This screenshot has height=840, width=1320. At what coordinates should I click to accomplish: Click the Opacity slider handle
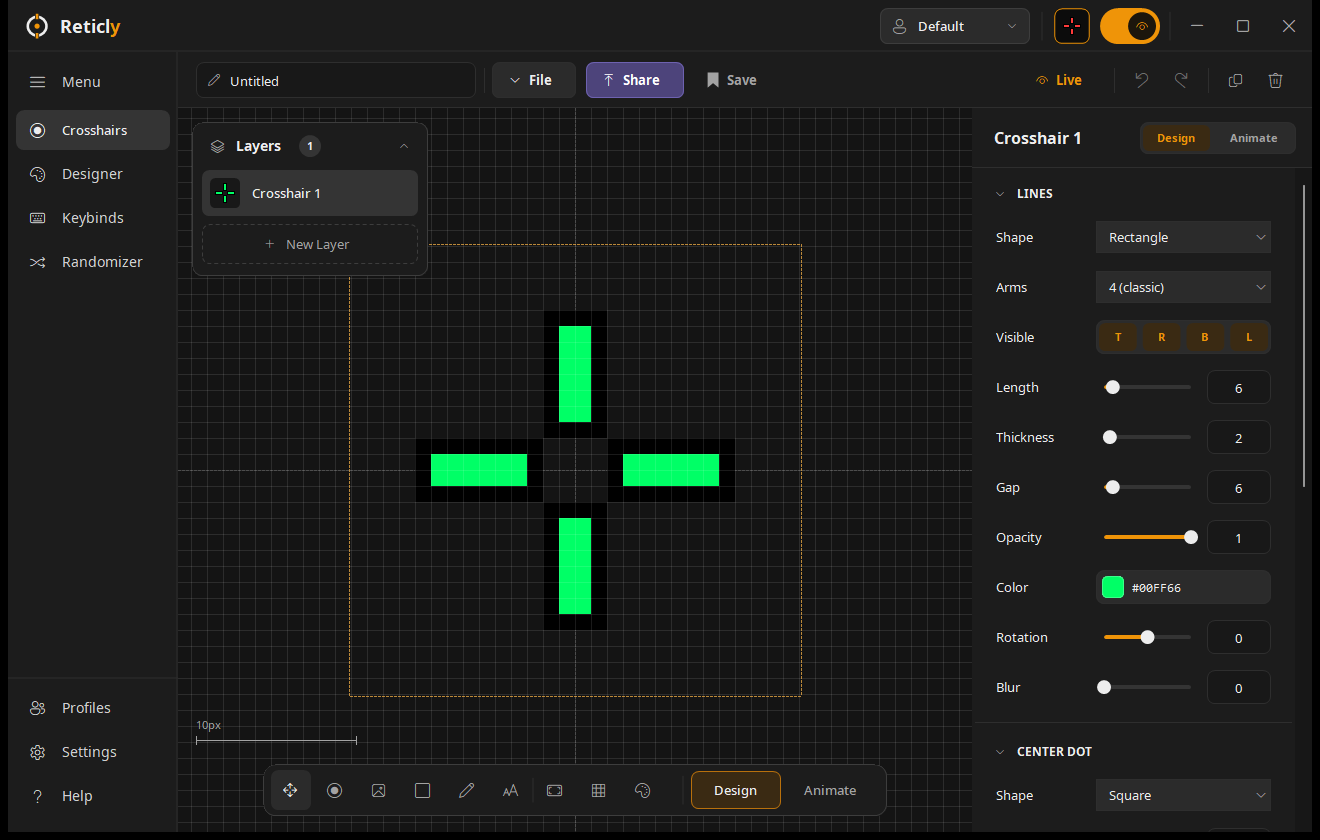pyautogui.click(x=1191, y=537)
